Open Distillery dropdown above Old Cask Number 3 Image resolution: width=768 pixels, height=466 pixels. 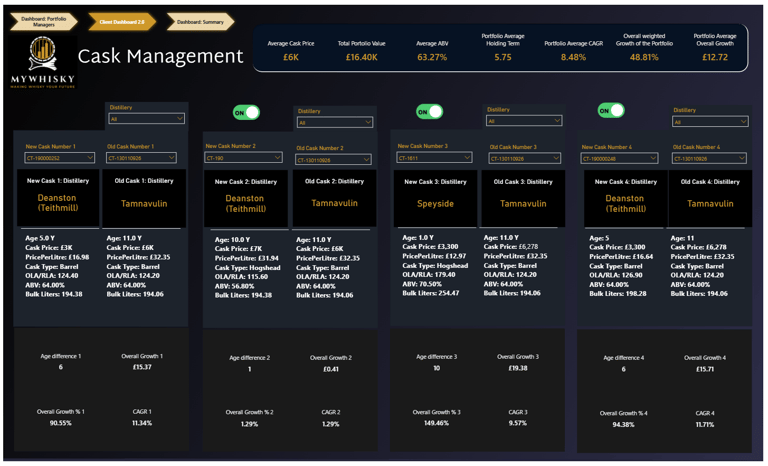coord(524,121)
